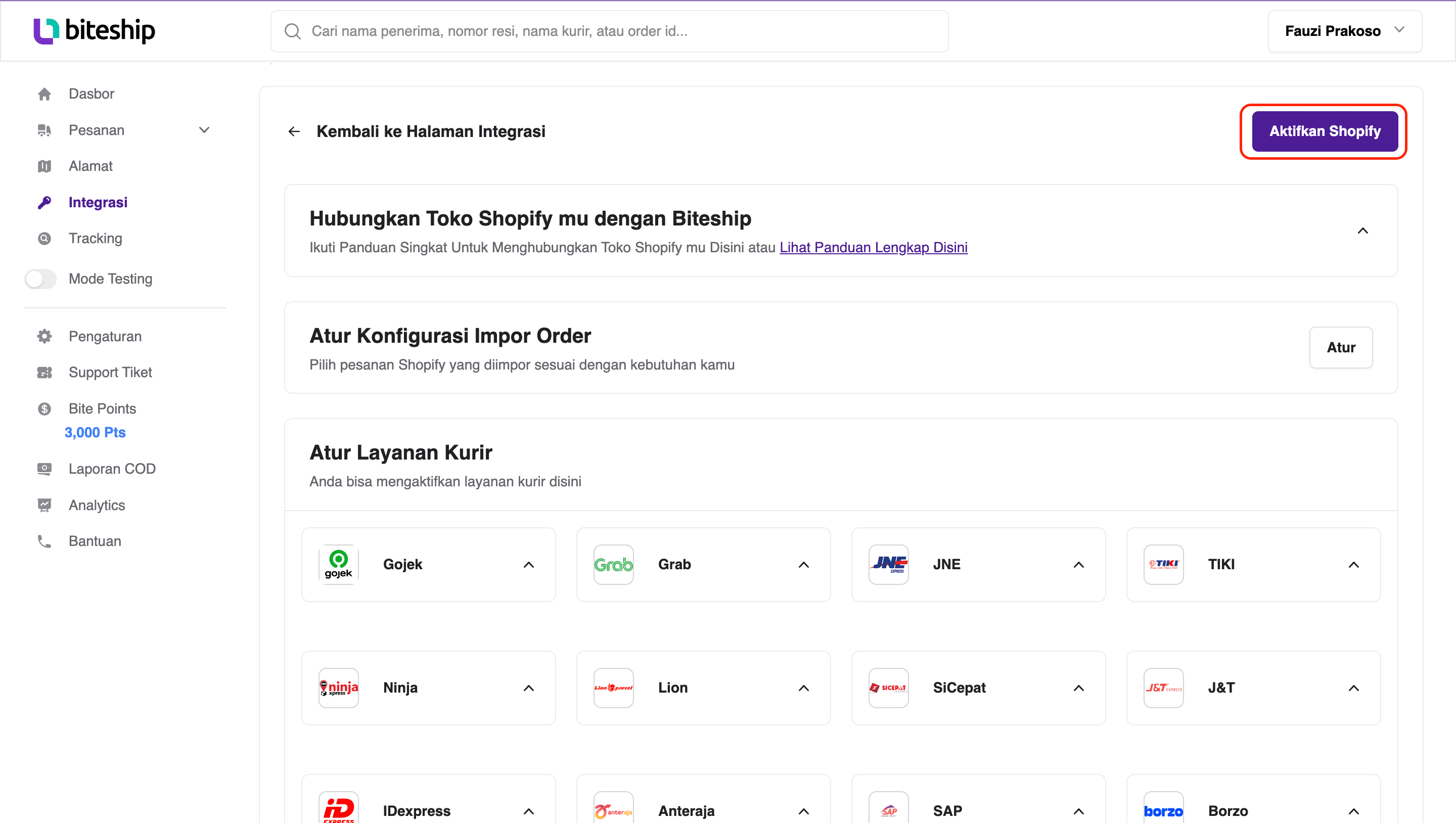Screen dimensions: 1456x823
Task: Click the Support Tiket icon
Action: [44, 373]
